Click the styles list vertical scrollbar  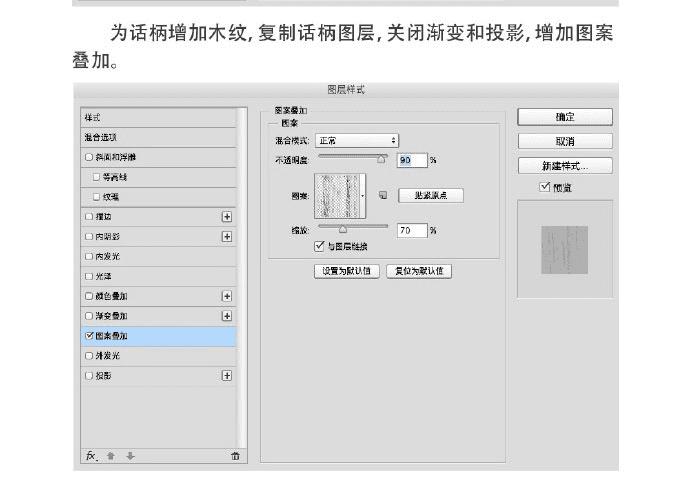[242, 277]
